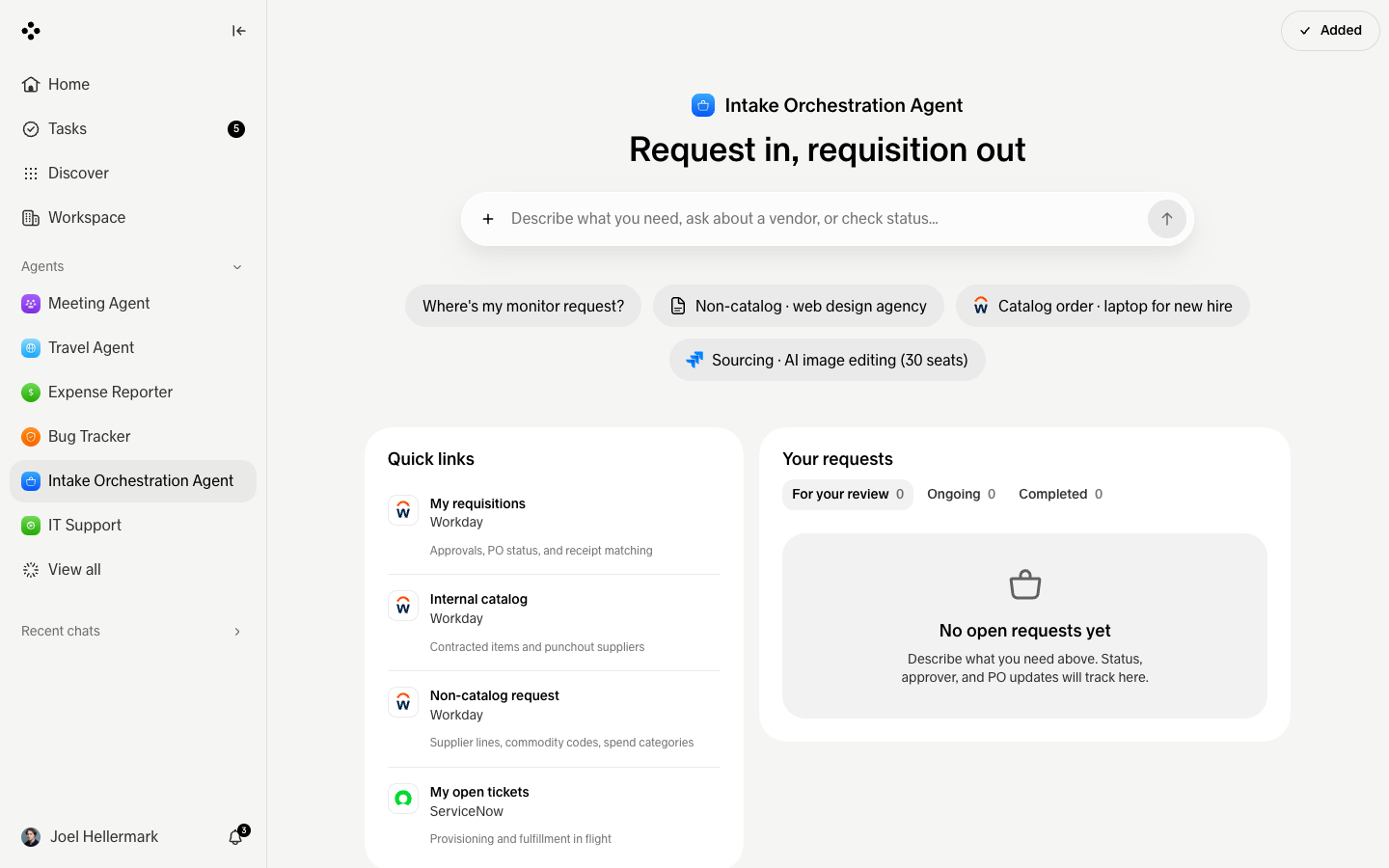
Task: Open the notifications bell
Action: [x=235, y=837]
